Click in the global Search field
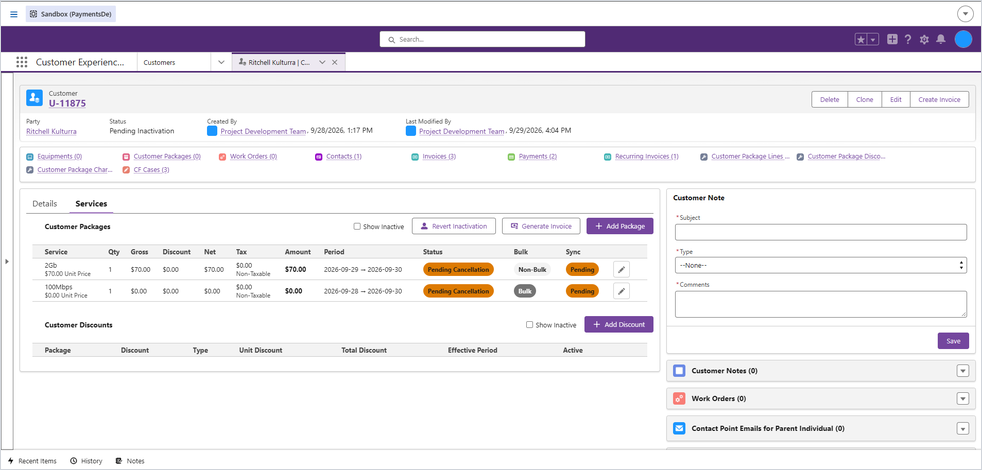This screenshot has width=982, height=470. (482, 39)
